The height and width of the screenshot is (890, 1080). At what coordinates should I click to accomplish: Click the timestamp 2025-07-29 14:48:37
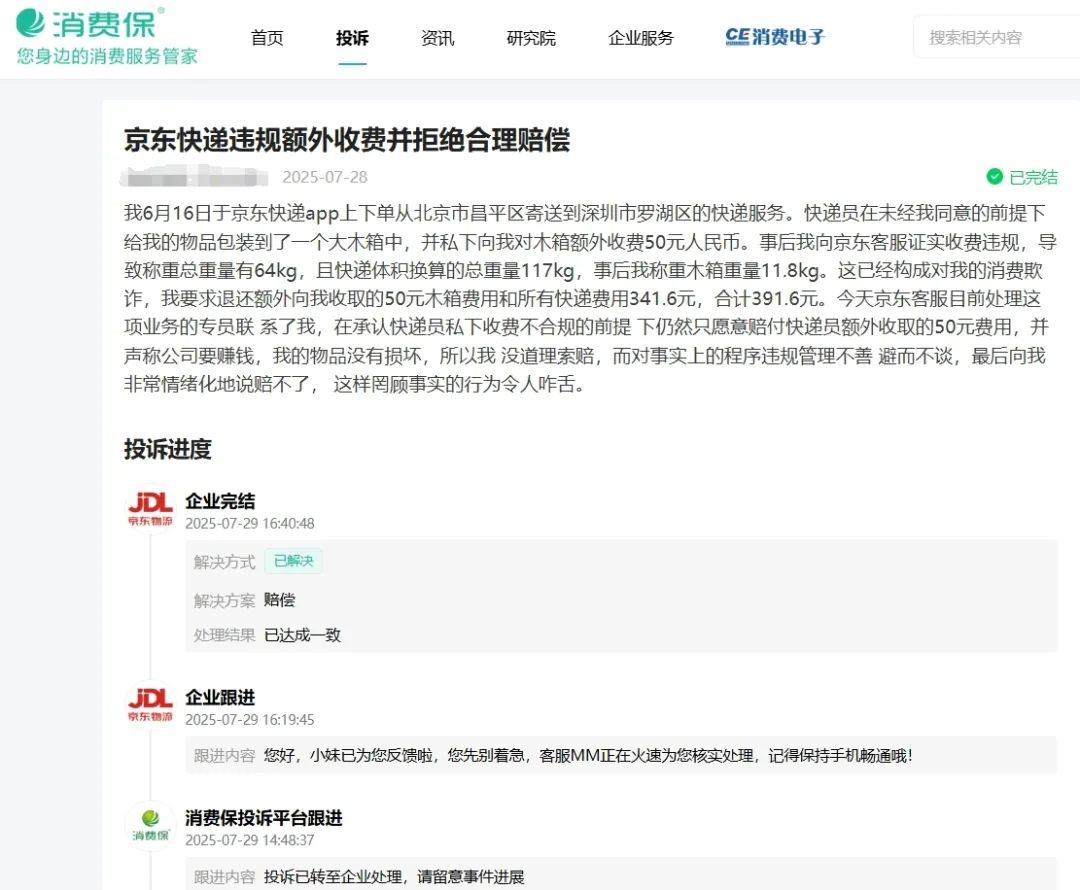[x=250, y=840]
